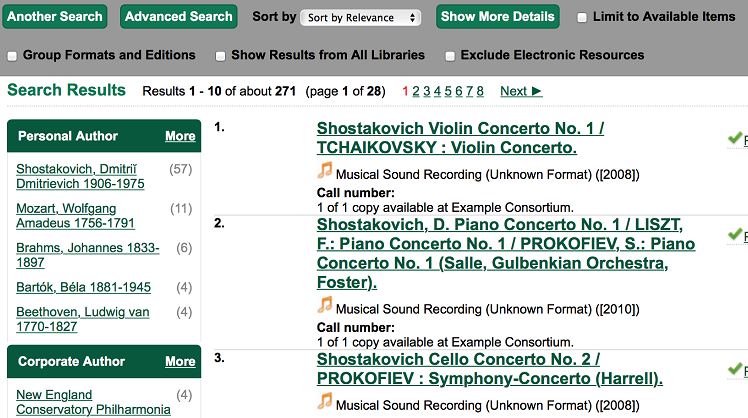Click the Show More Details button
Viewport: 748px width, 418px height.
click(x=498, y=16)
